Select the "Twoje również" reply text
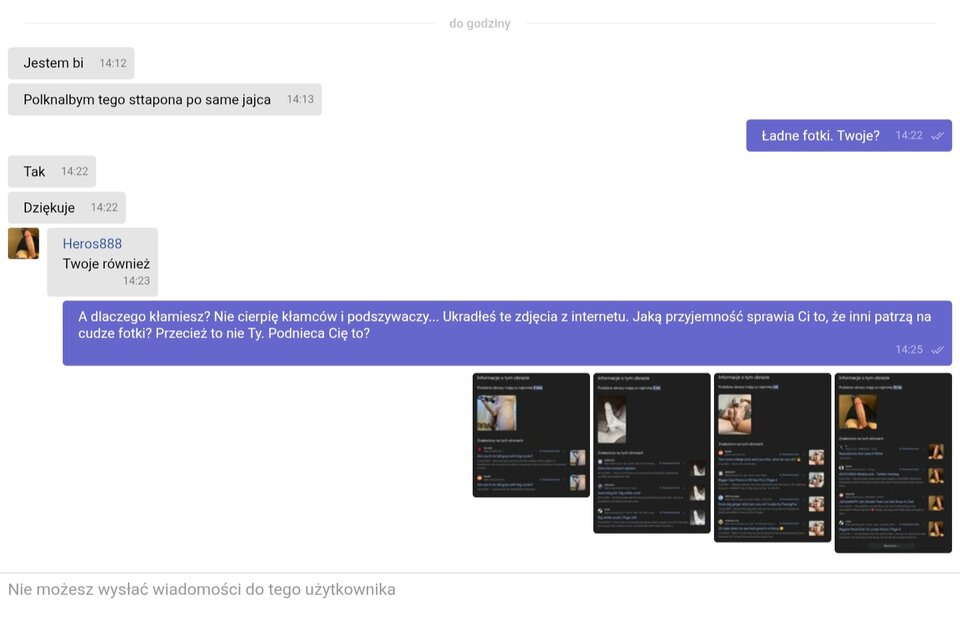 106,264
